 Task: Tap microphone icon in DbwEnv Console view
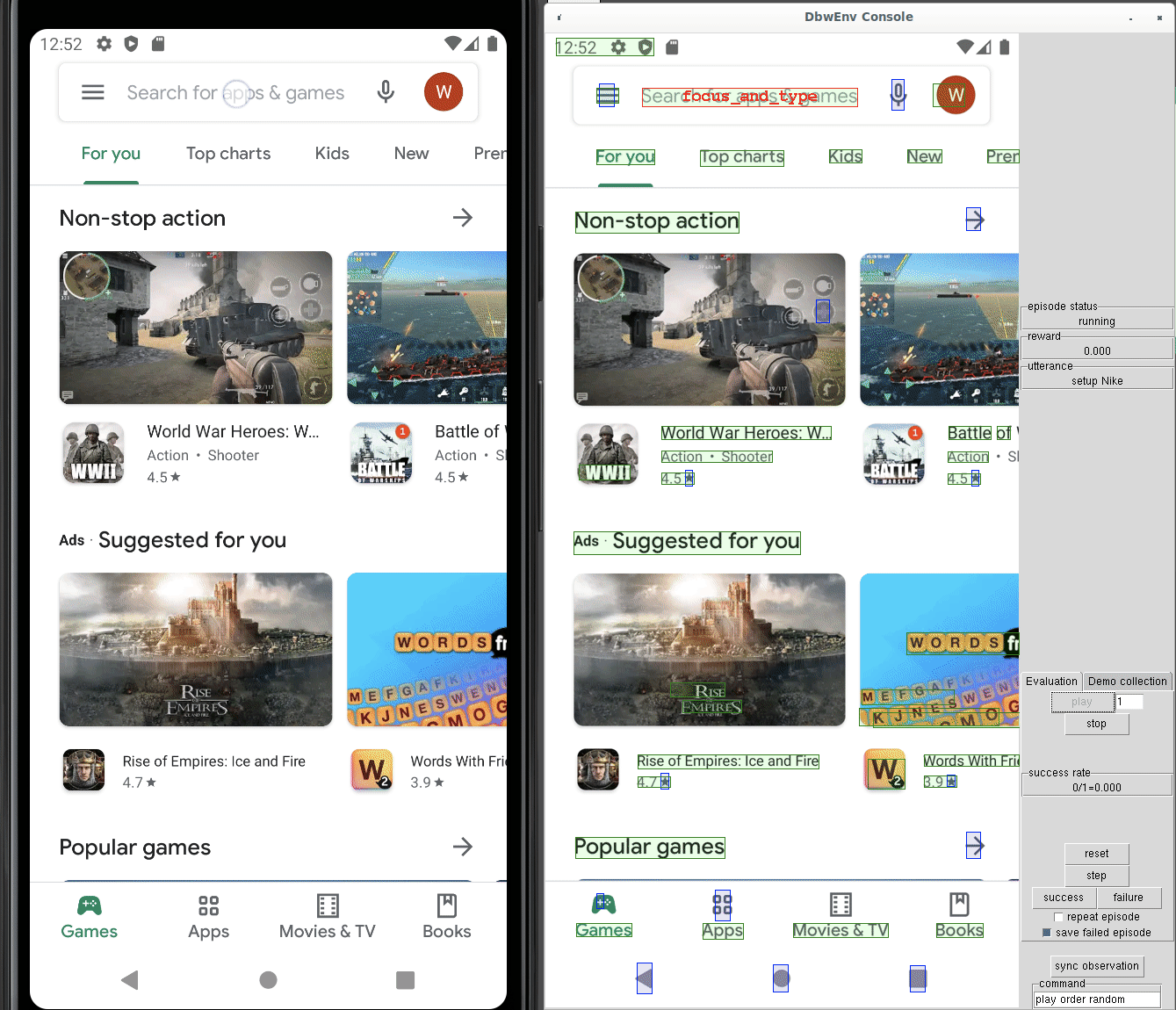pyautogui.click(x=898, y=95)
